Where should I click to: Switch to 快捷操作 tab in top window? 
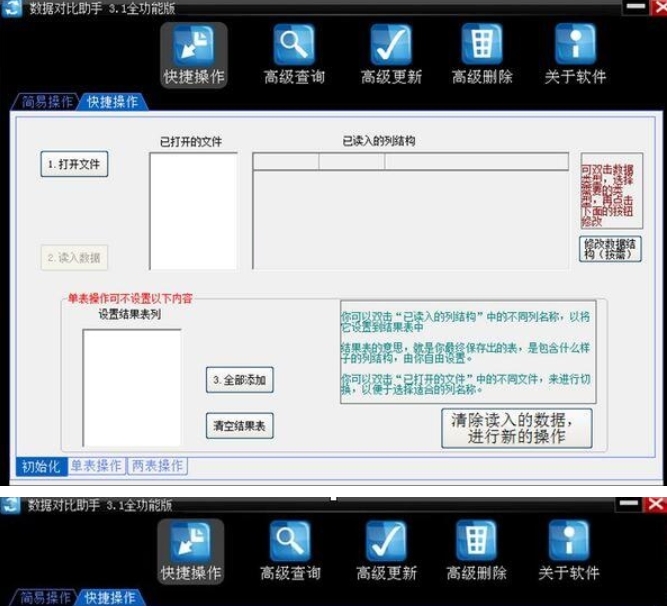(112, 102)
